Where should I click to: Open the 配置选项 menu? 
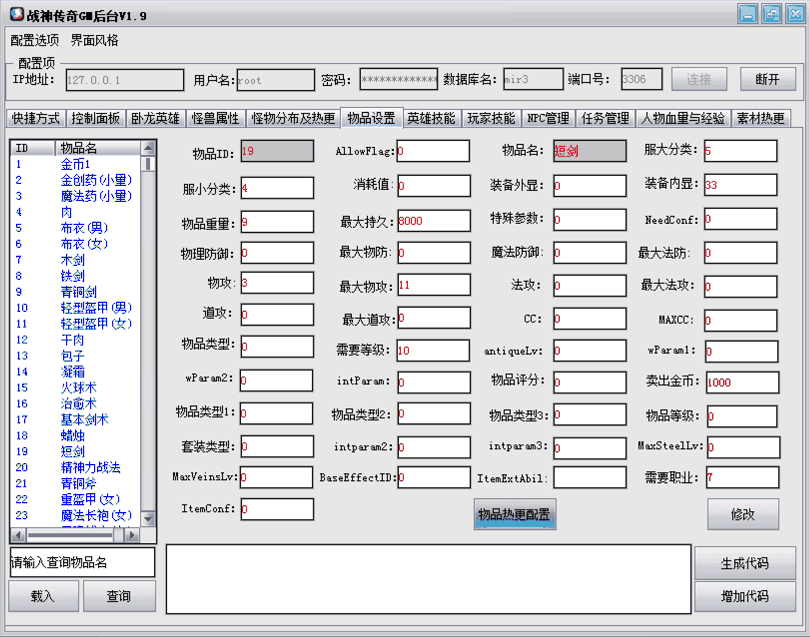click(35, 40)
